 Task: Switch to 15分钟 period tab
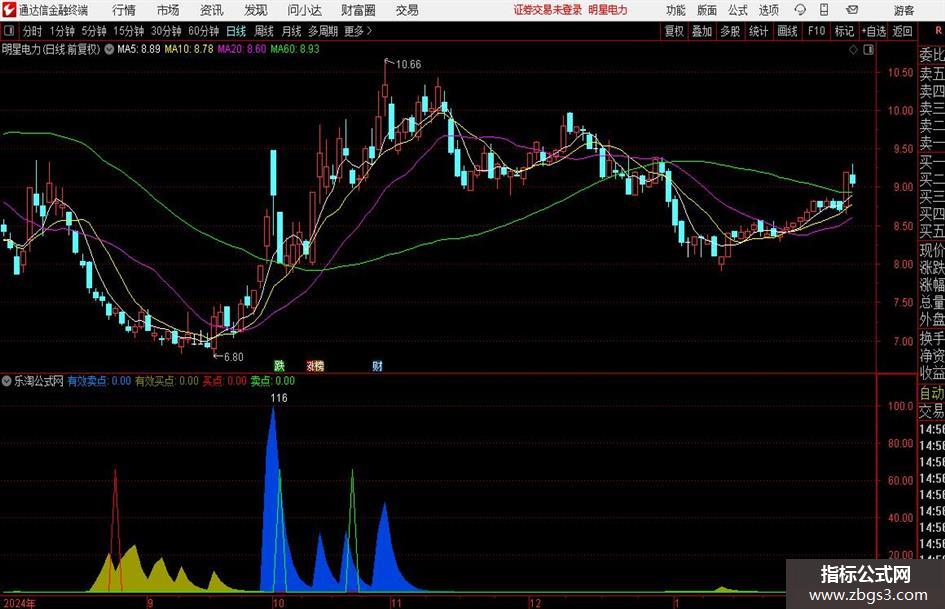coord(128,31)
